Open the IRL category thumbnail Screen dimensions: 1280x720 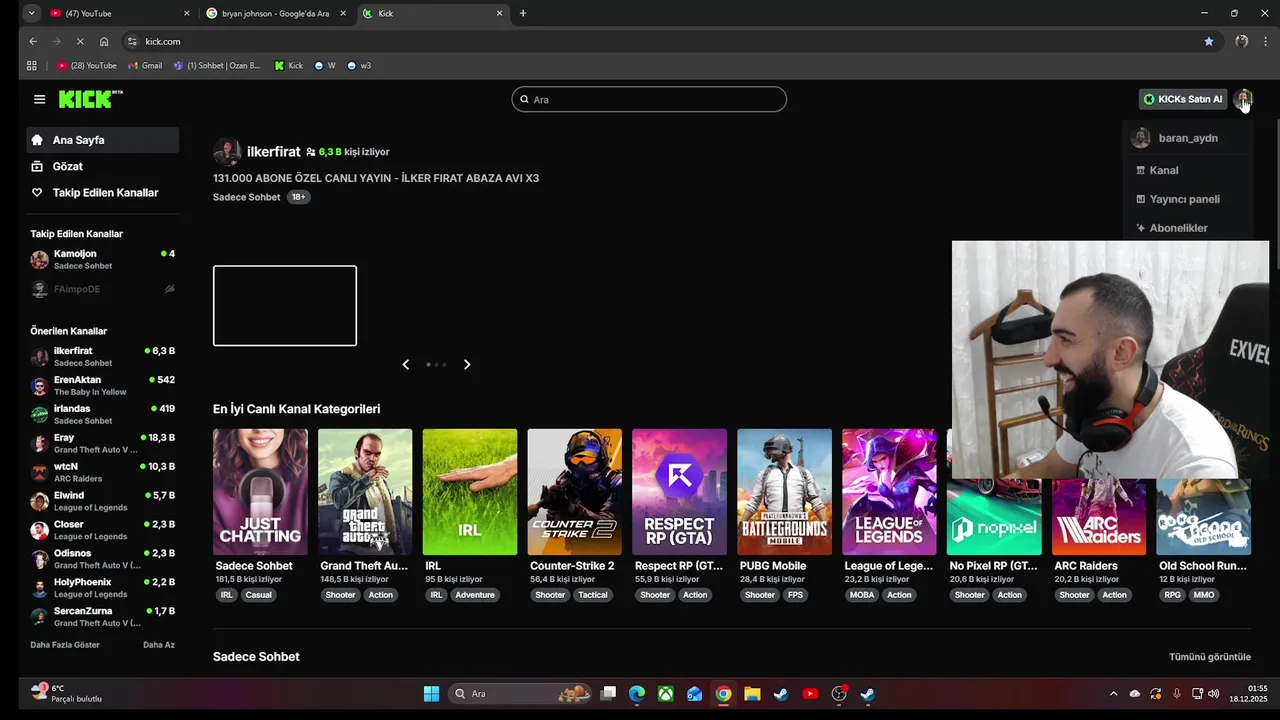coord(470,492)
